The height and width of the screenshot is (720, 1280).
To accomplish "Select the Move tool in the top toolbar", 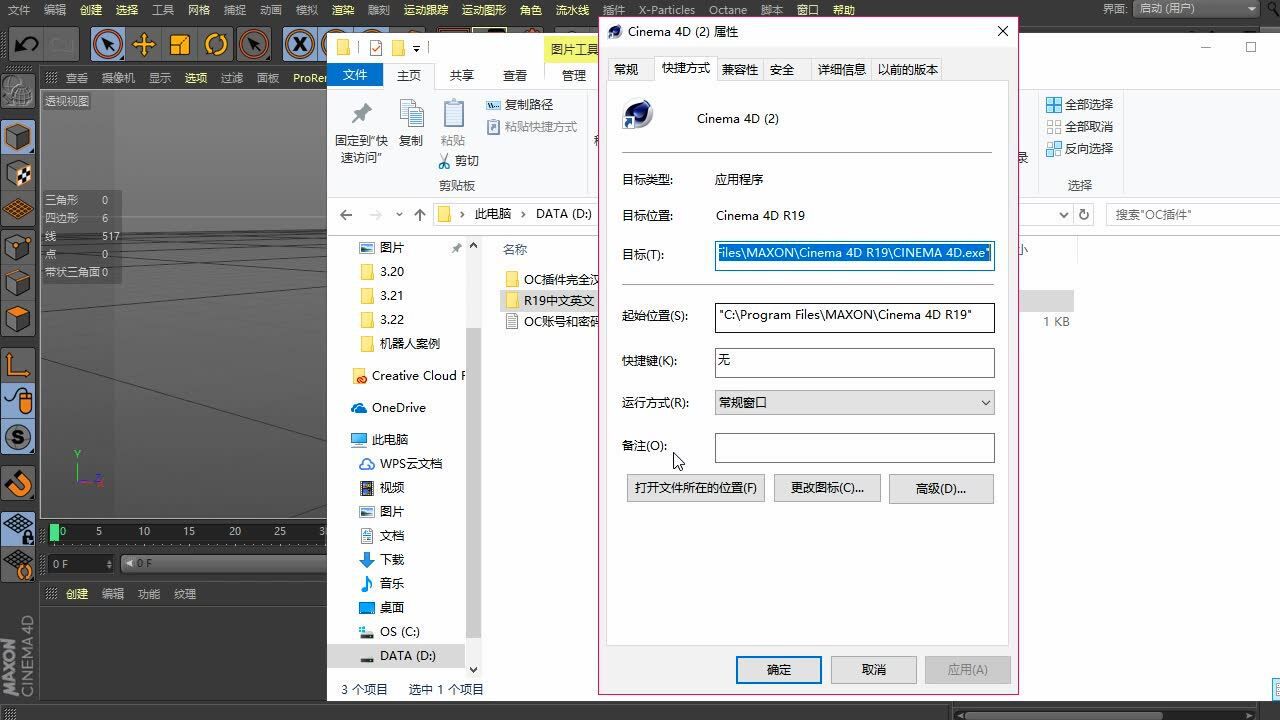I will tap(144, 44).
